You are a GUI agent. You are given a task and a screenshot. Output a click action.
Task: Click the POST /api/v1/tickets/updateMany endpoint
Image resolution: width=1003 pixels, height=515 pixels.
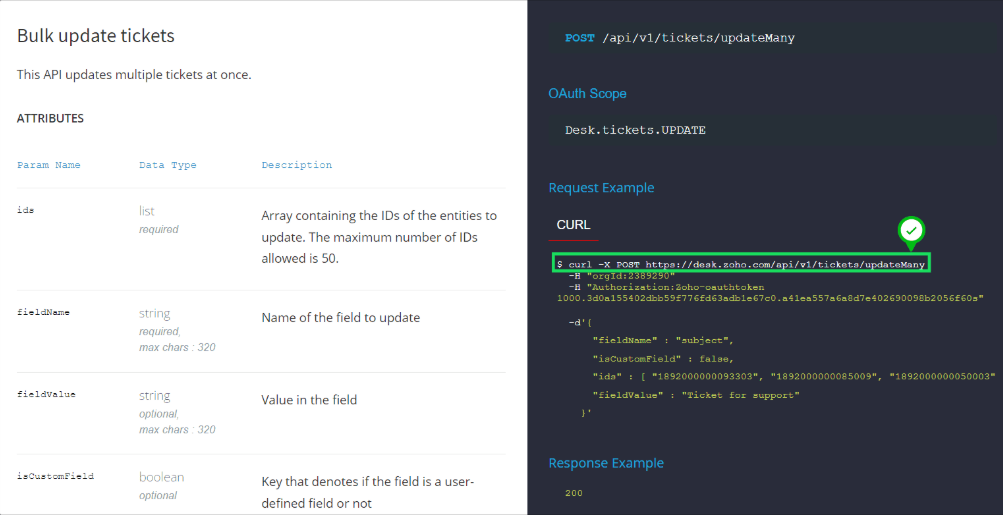point(680,38)
